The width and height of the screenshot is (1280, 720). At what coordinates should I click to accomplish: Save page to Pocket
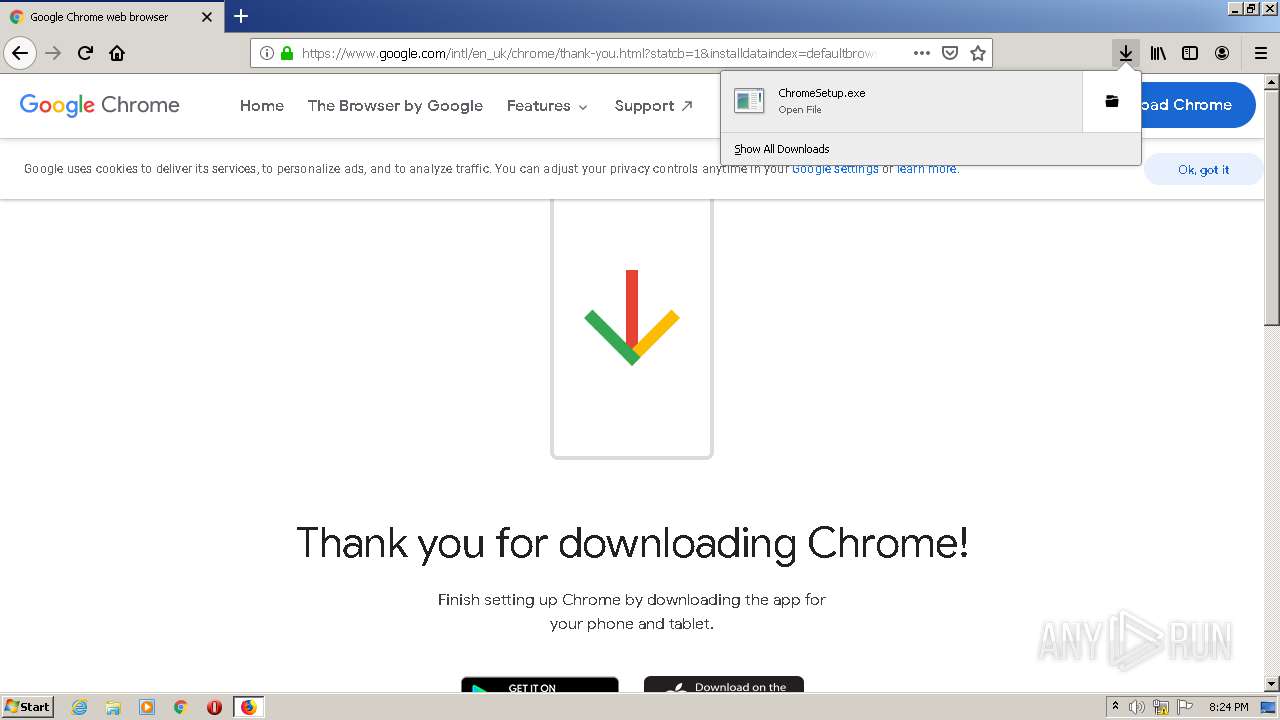pyautogui.click(x=950, y=53)
